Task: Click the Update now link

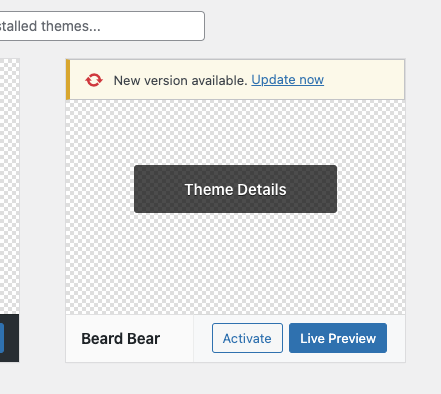Action: [287, 80]
